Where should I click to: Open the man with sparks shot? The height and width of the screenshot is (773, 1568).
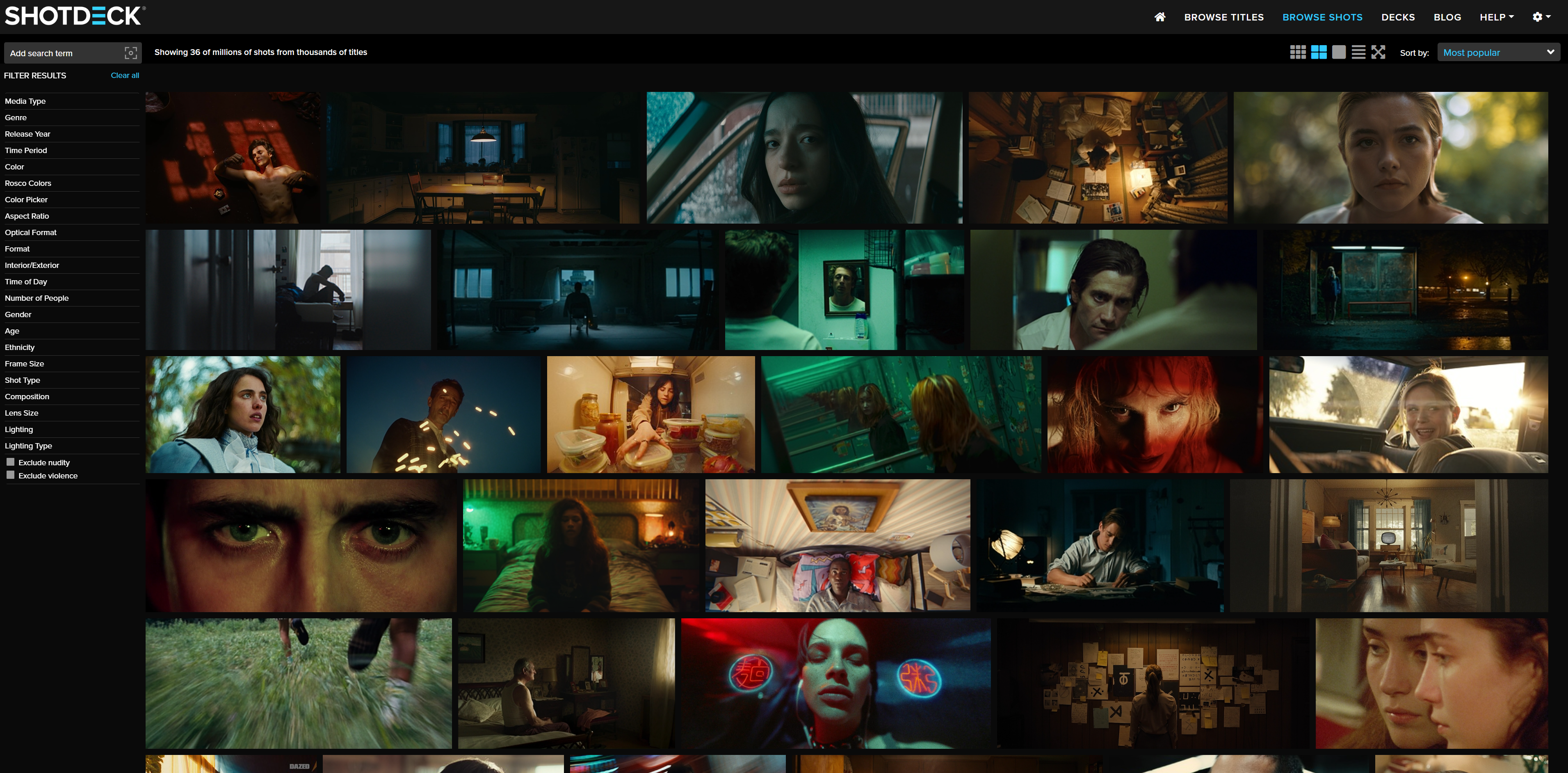pyautogui.click(x=444, y=415)
